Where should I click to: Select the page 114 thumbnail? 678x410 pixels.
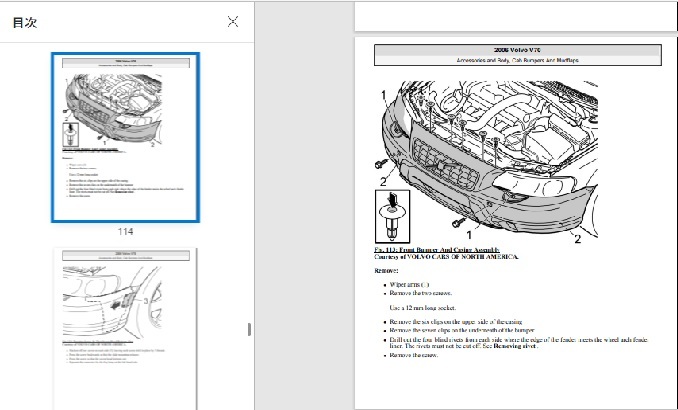click(x=125, y=138)
